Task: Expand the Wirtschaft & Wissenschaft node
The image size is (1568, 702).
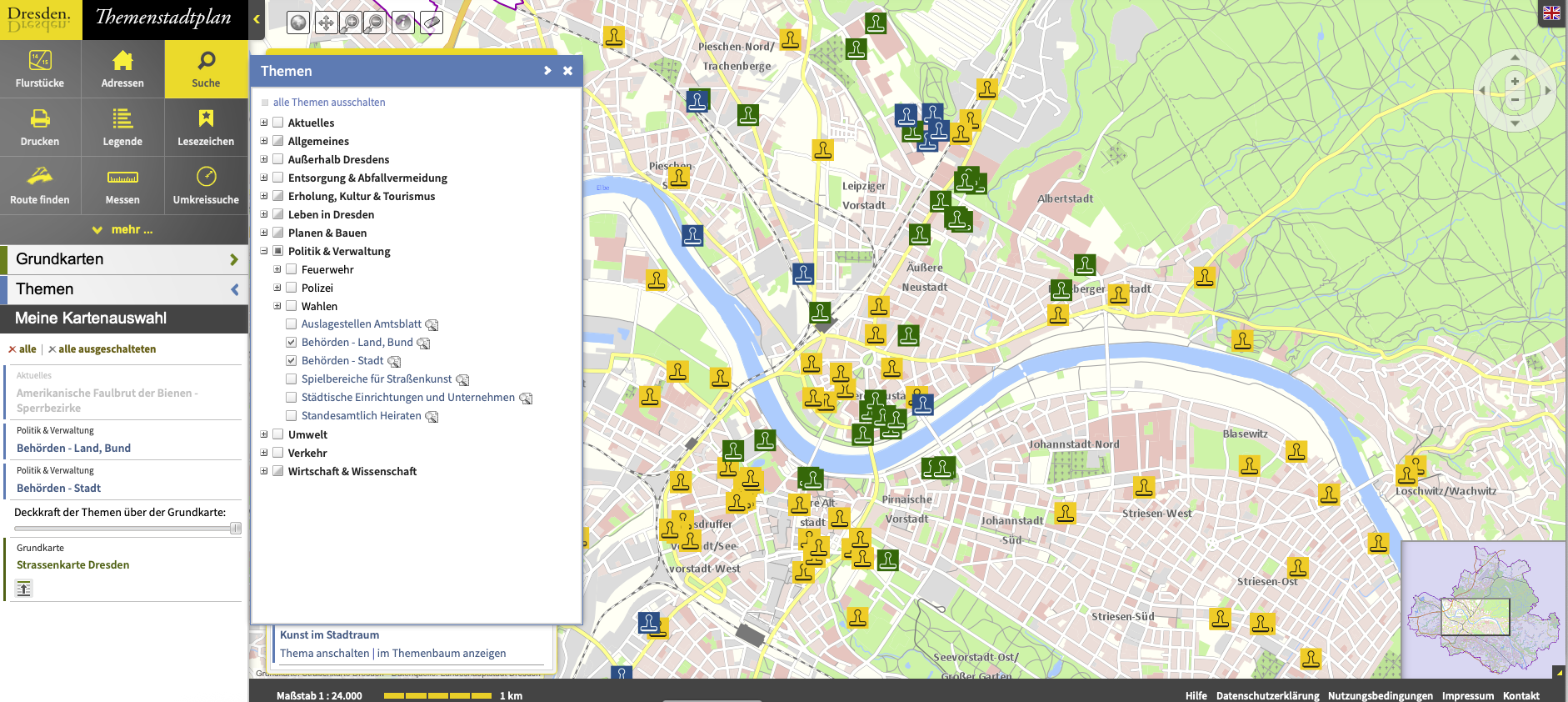Action: point(264,471)
